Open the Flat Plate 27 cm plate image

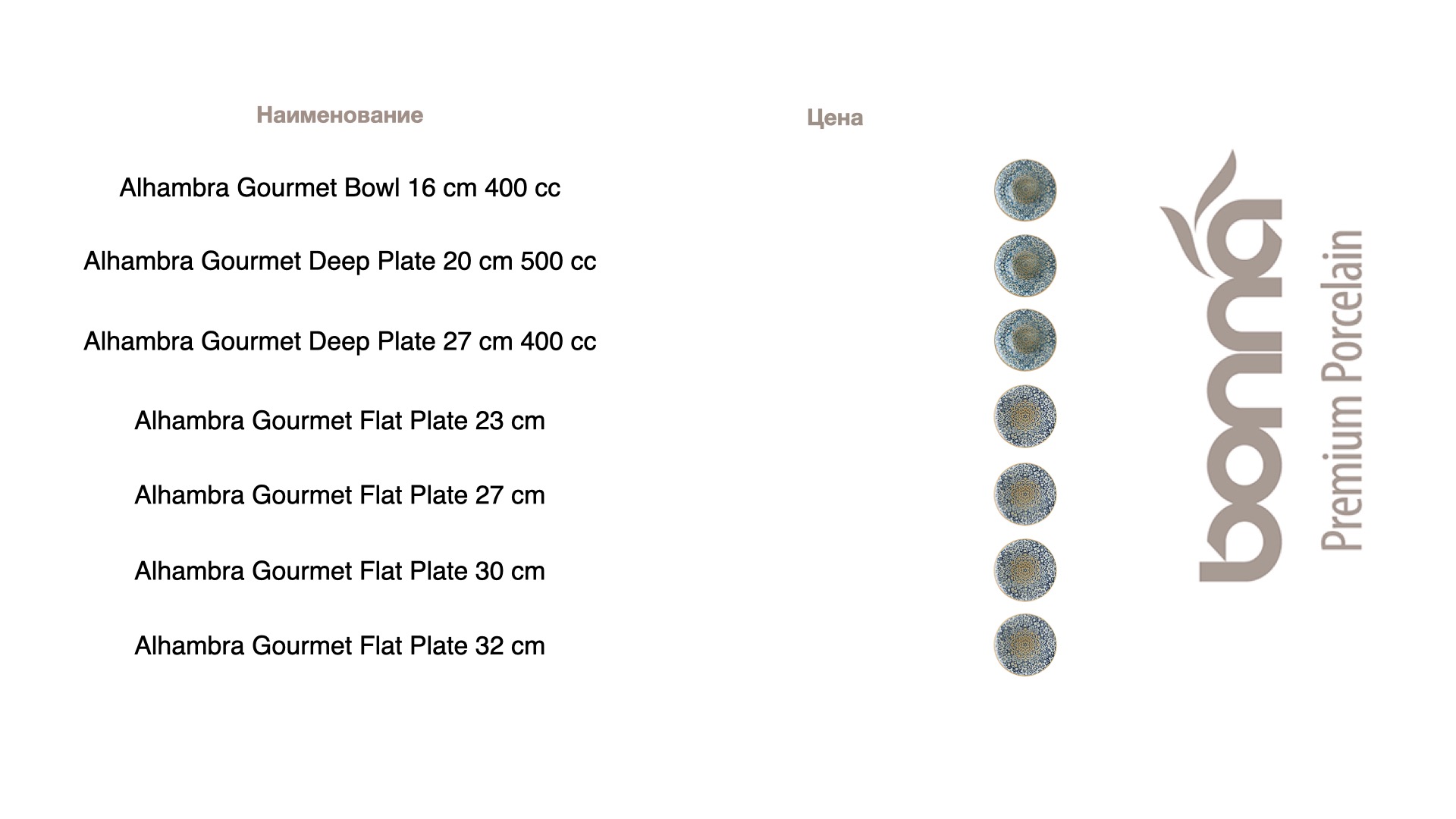(x=1025, y=494)
